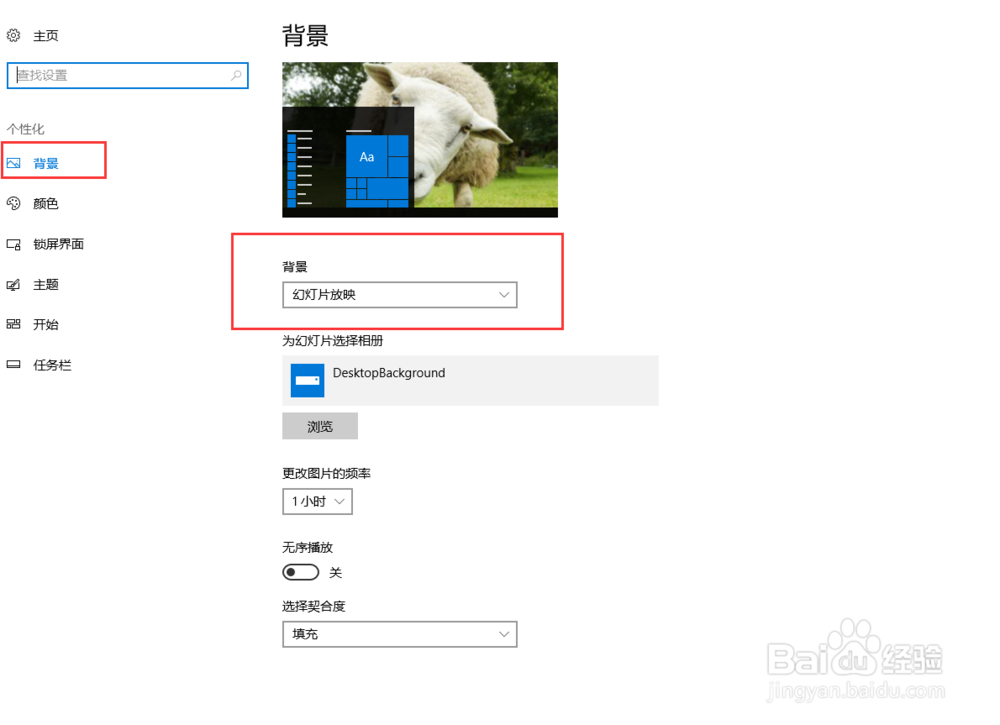Image resolution: width=1000 pixels, height=725 pixels.
Task: Click the magnifier search icon
Action: click(x=236, y=75)
